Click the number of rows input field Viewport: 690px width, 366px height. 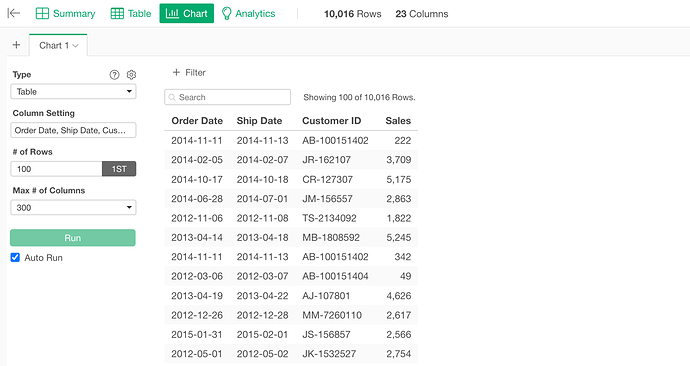56,169
